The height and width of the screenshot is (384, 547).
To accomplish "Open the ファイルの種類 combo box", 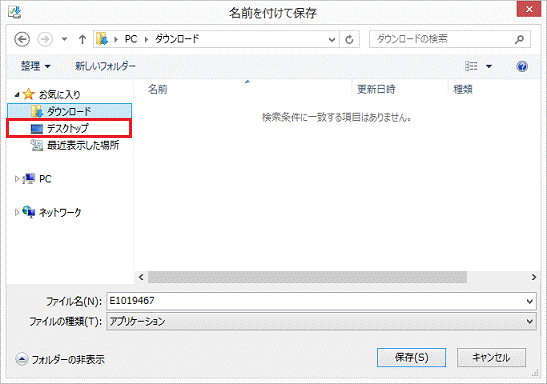I will click(x=321, y=321).
